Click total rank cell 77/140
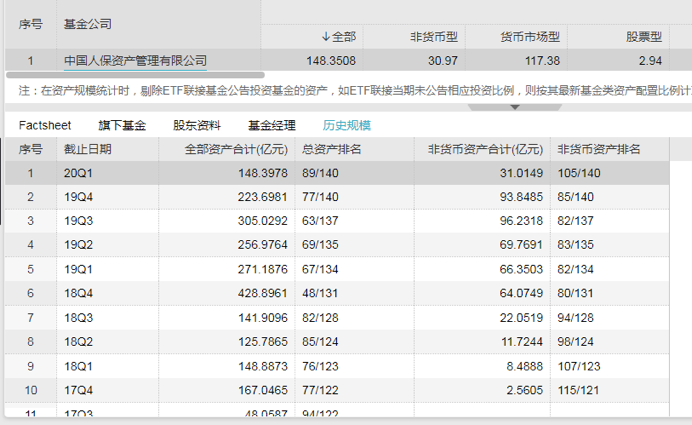692x425 pixels. click(x=320, y=197)
